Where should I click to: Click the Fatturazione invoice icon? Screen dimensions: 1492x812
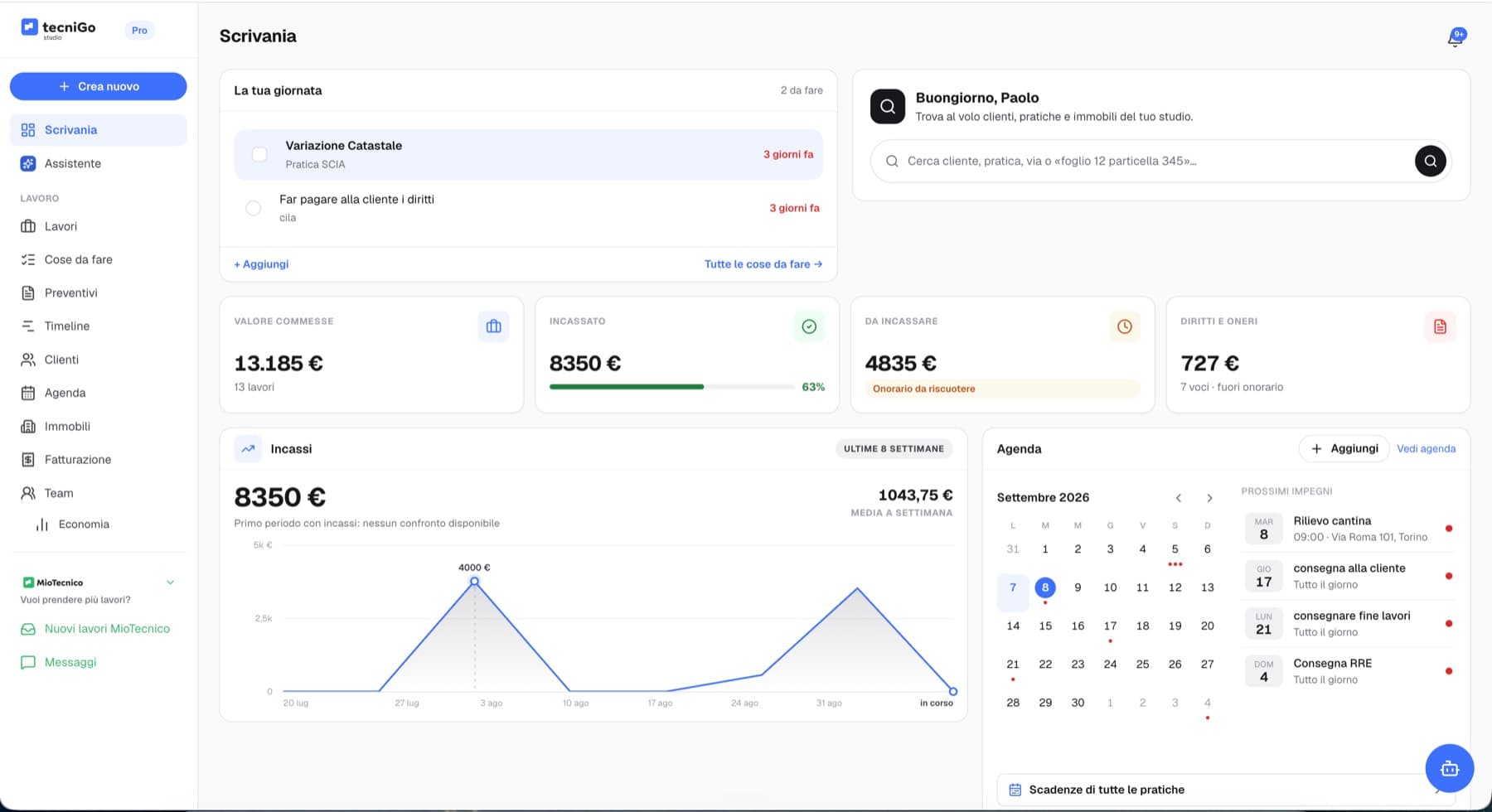[x=28, y=459]
